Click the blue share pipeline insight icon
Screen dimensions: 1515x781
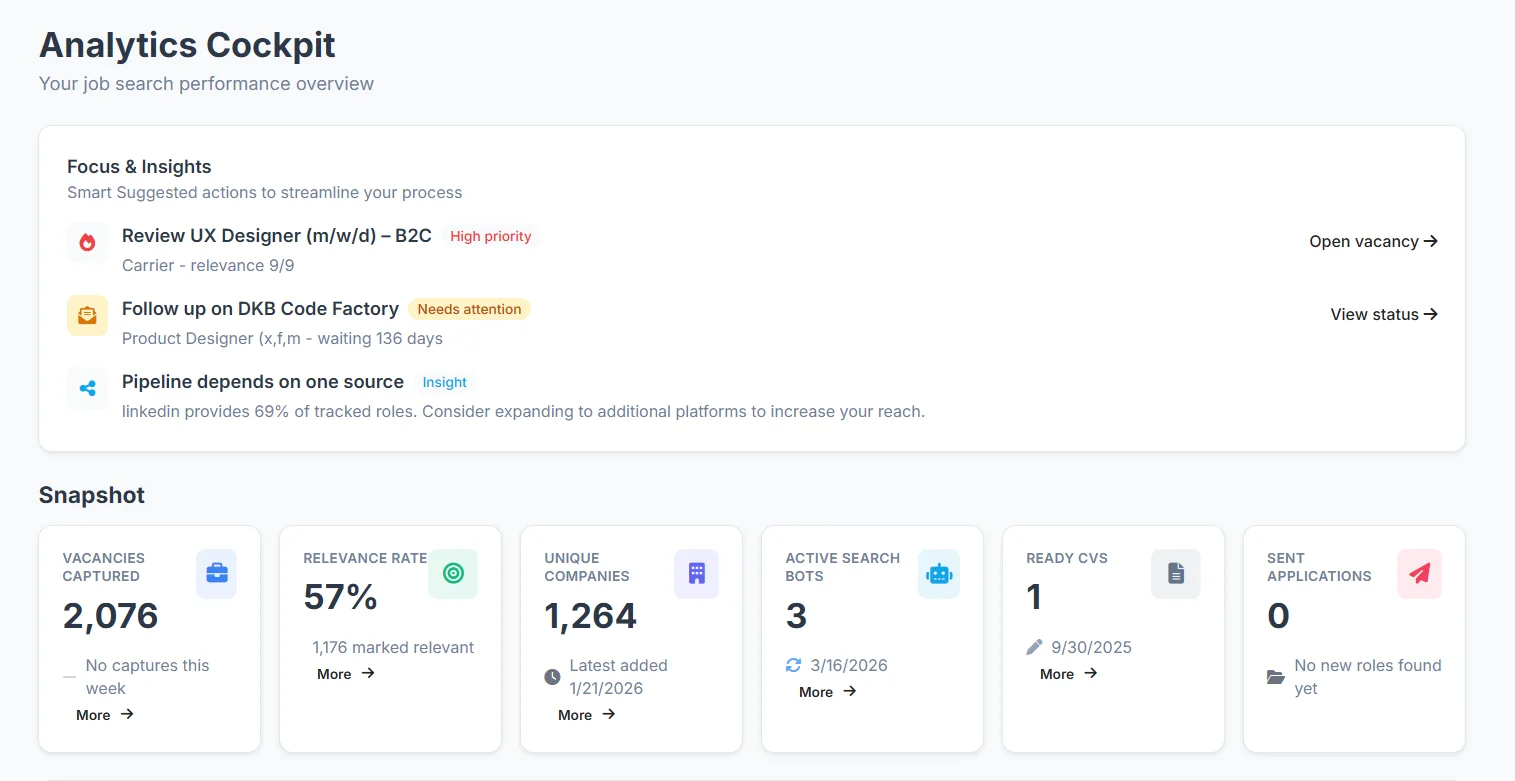[x=87, y=389]
